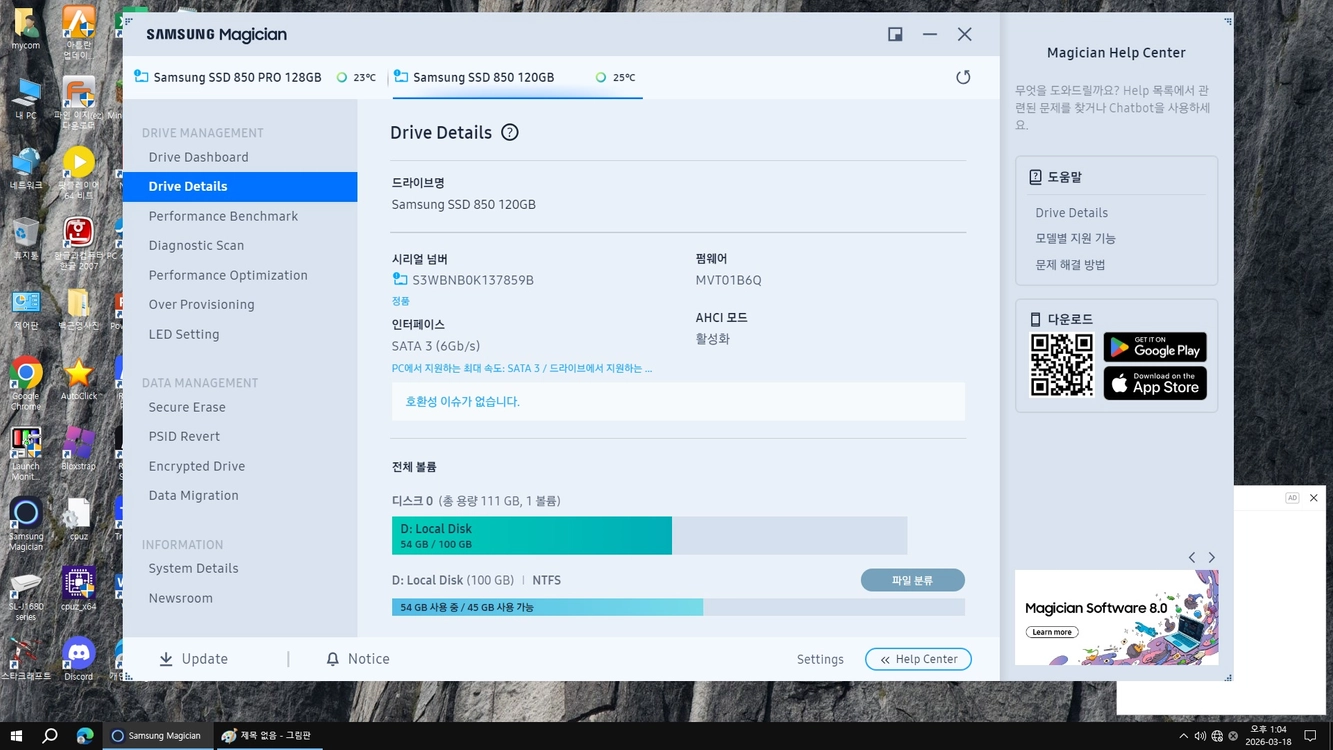Open the Discord desktop shortcut
The image size is (1333, 750).
pyautogui.click(x=79, y=658)
